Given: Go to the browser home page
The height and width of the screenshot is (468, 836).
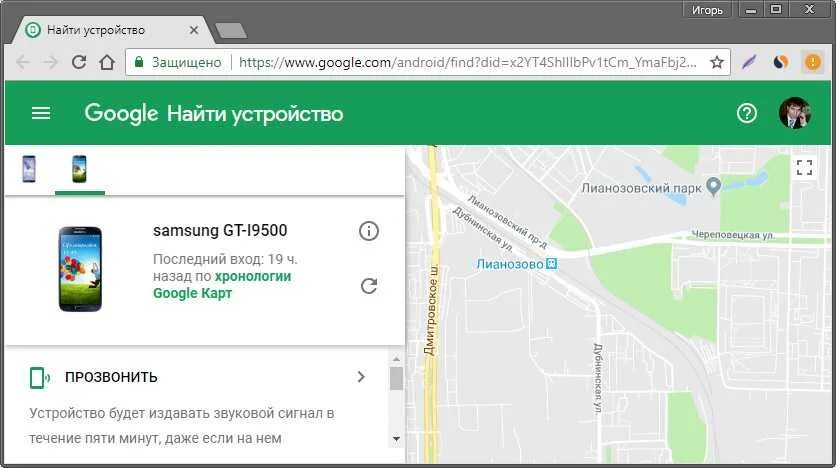Looking at the screenshot, I should [107, 62].
